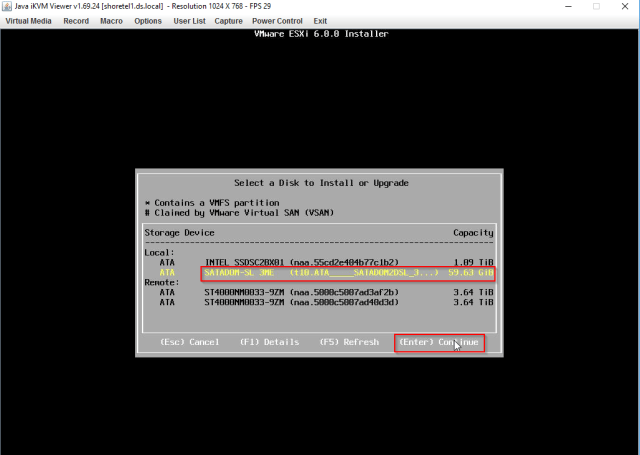The height and width of the screenshot is (455, 640).
Task: Close the Java iKVM Viewer window
Action: coord(624,7)
